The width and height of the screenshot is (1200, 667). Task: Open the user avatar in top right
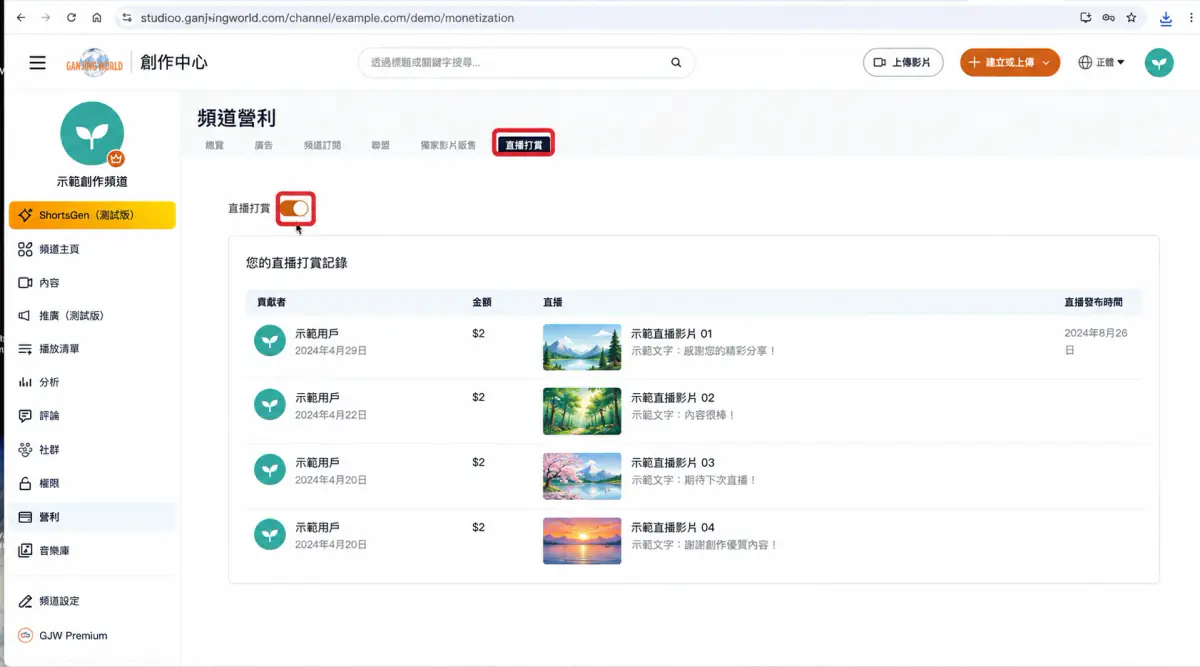1159,62
